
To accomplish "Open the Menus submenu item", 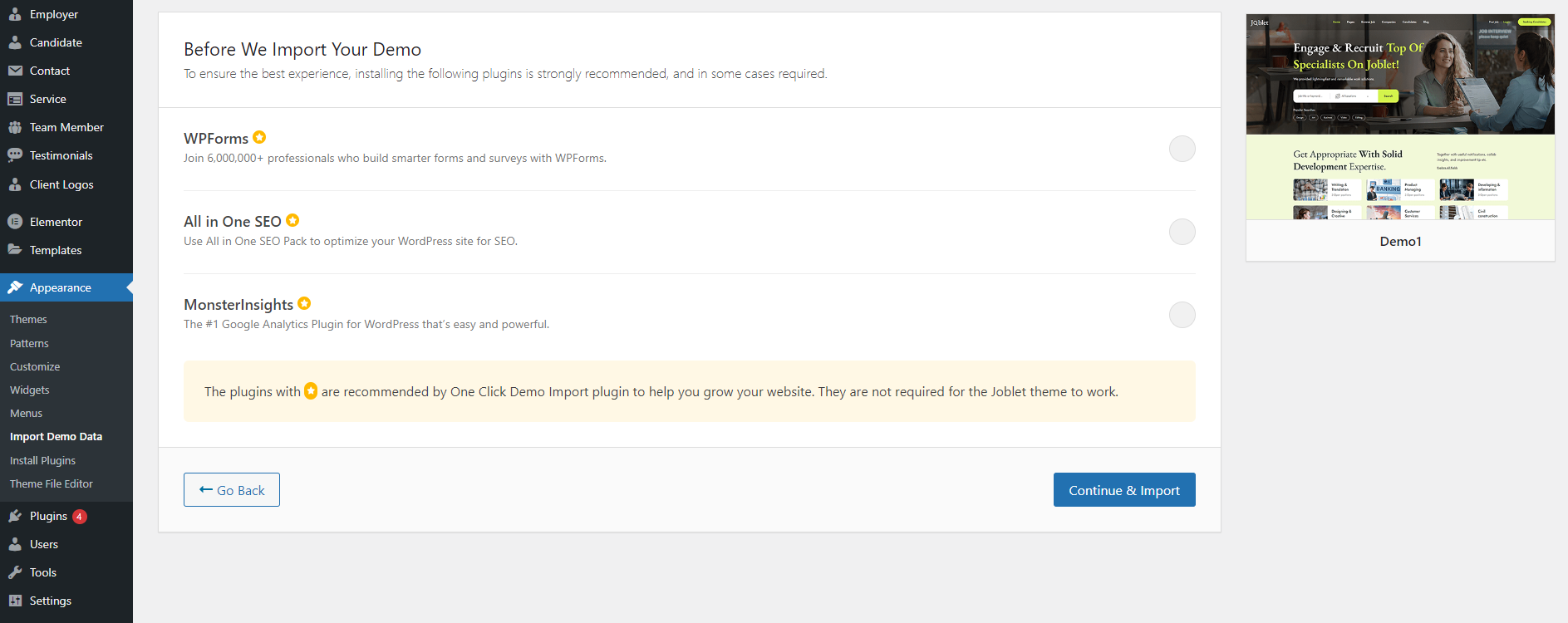I will (x=26, y=413).
